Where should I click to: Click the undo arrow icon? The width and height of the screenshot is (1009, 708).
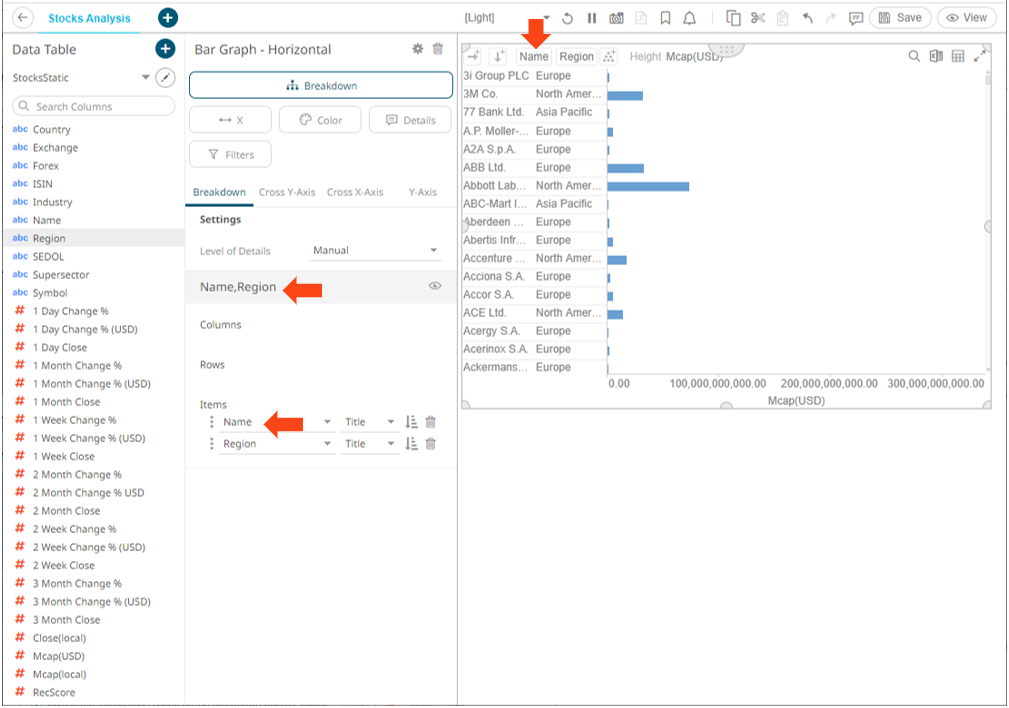point(809,18)
